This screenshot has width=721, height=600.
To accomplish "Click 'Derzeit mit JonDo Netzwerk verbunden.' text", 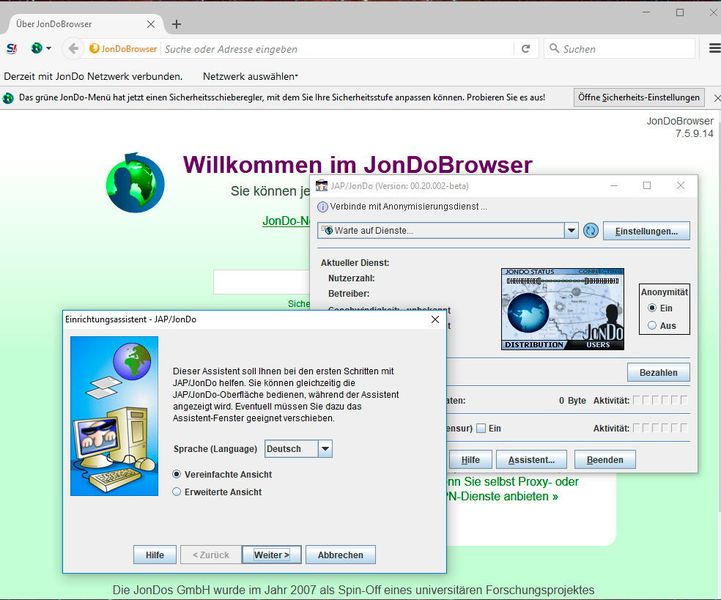I will tap(93, 76).
